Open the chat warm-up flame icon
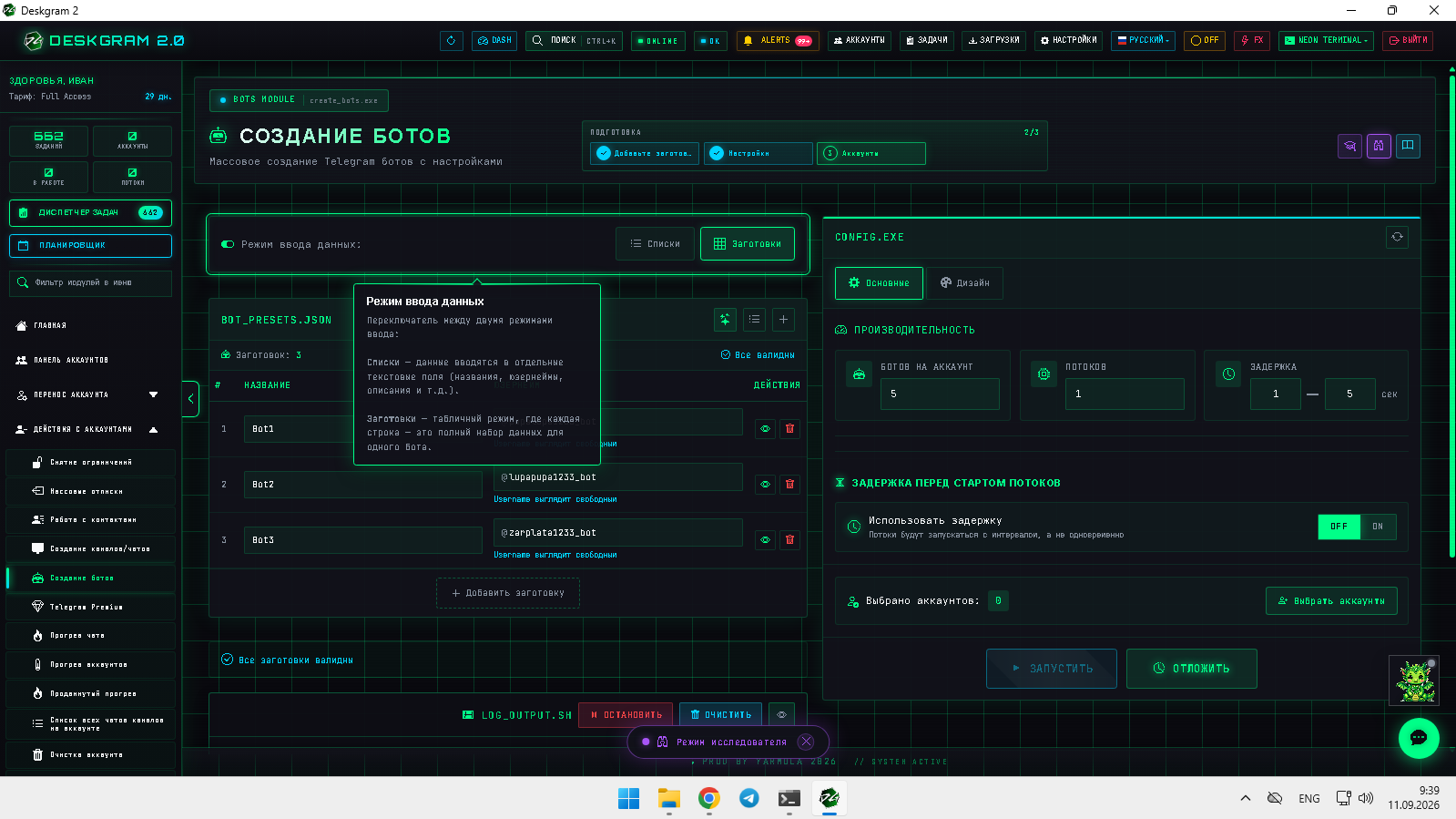 37,636
